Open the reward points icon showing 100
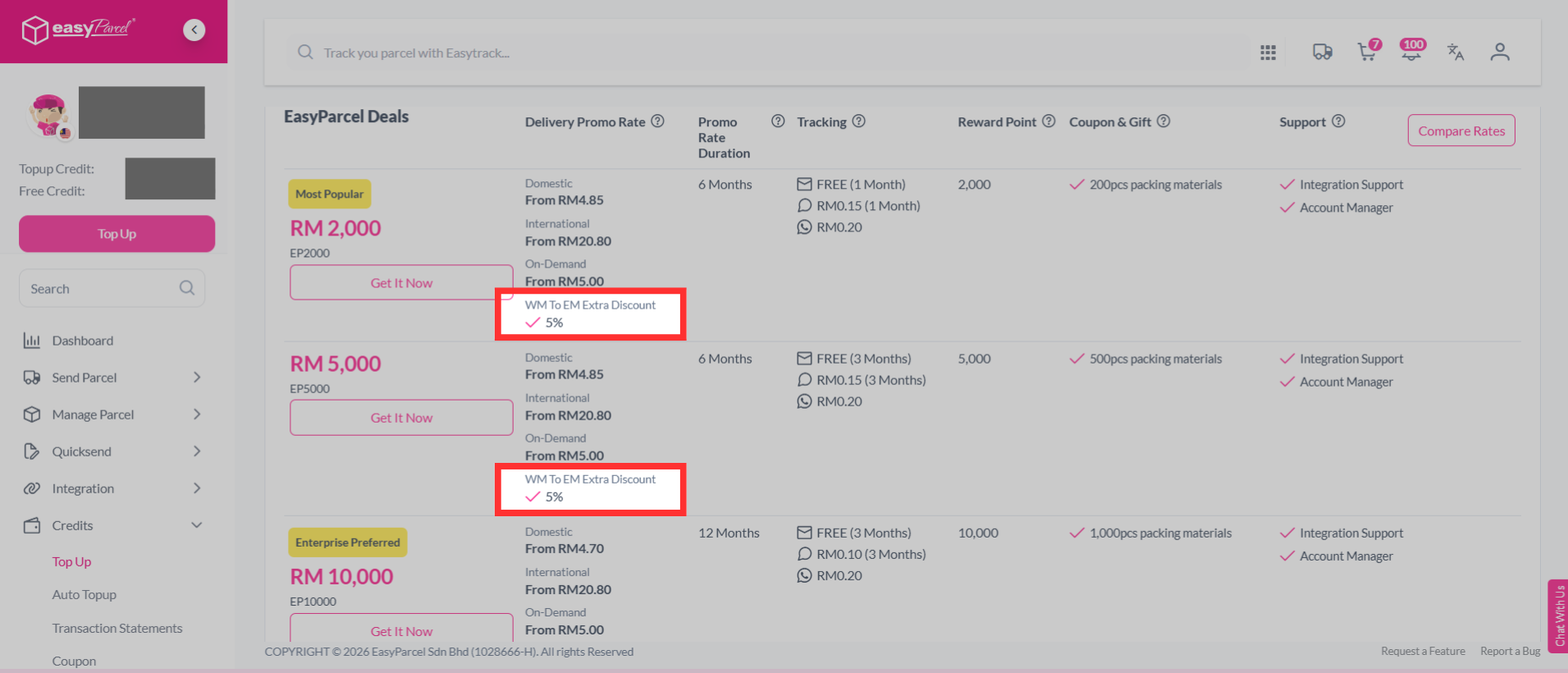 [1412, 50]
